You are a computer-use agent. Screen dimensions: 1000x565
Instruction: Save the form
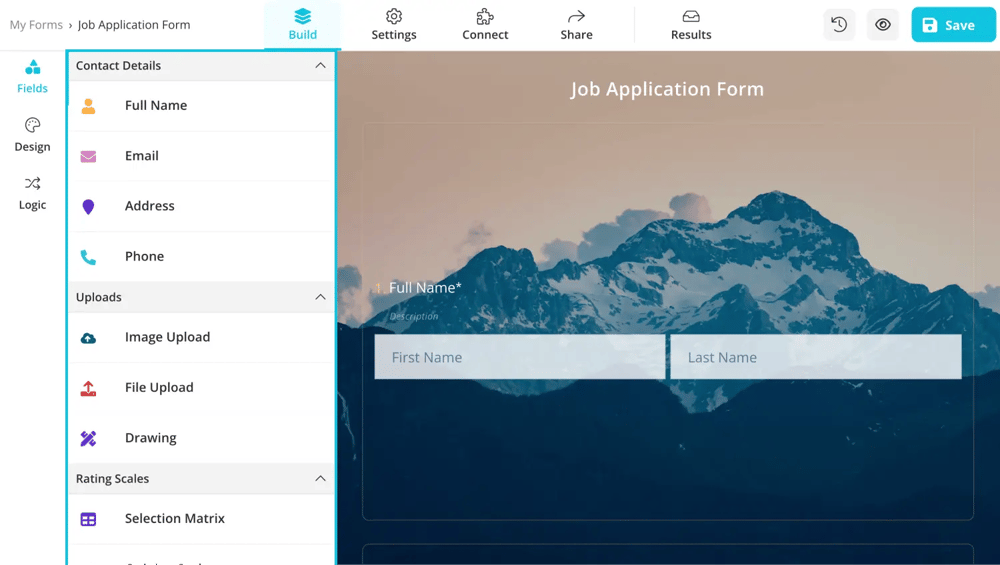pos(953,25)
